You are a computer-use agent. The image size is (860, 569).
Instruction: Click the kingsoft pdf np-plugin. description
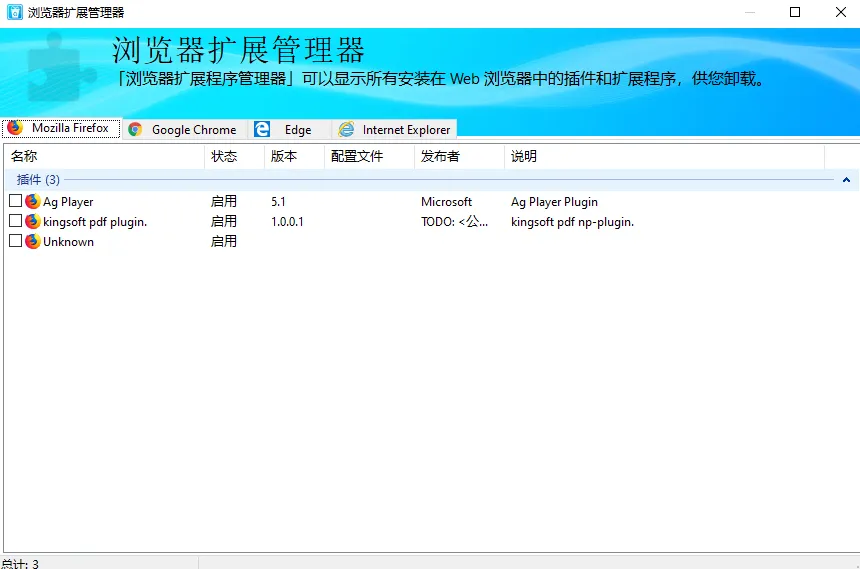(573, 222)
